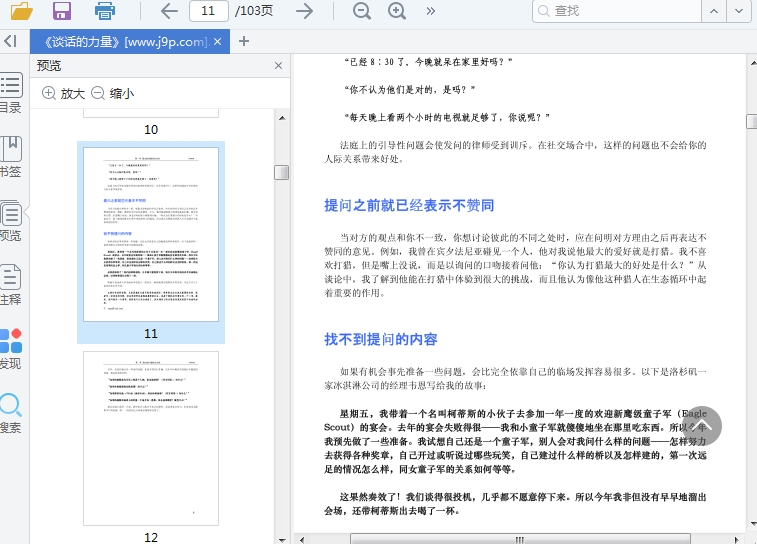
Task: Open the 目录 (contents) sidebar panel
Action: [x=10, y=94]
